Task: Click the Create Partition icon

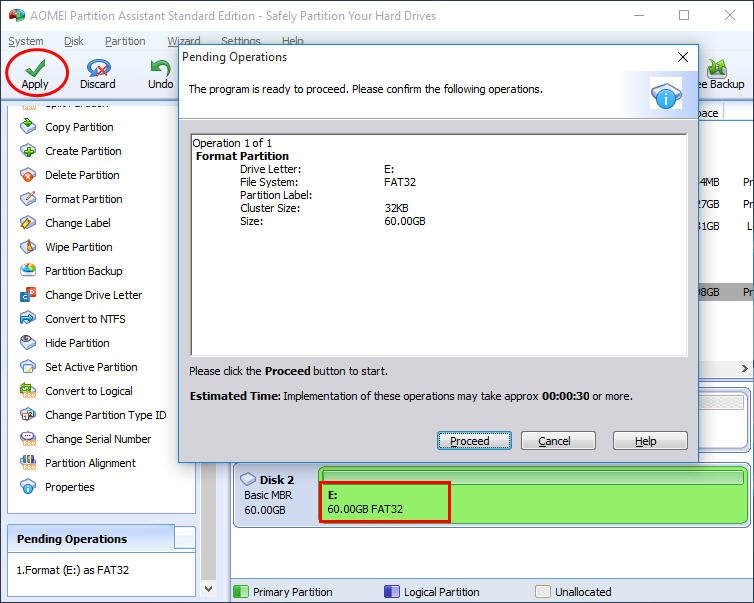Action: point(28,151)
